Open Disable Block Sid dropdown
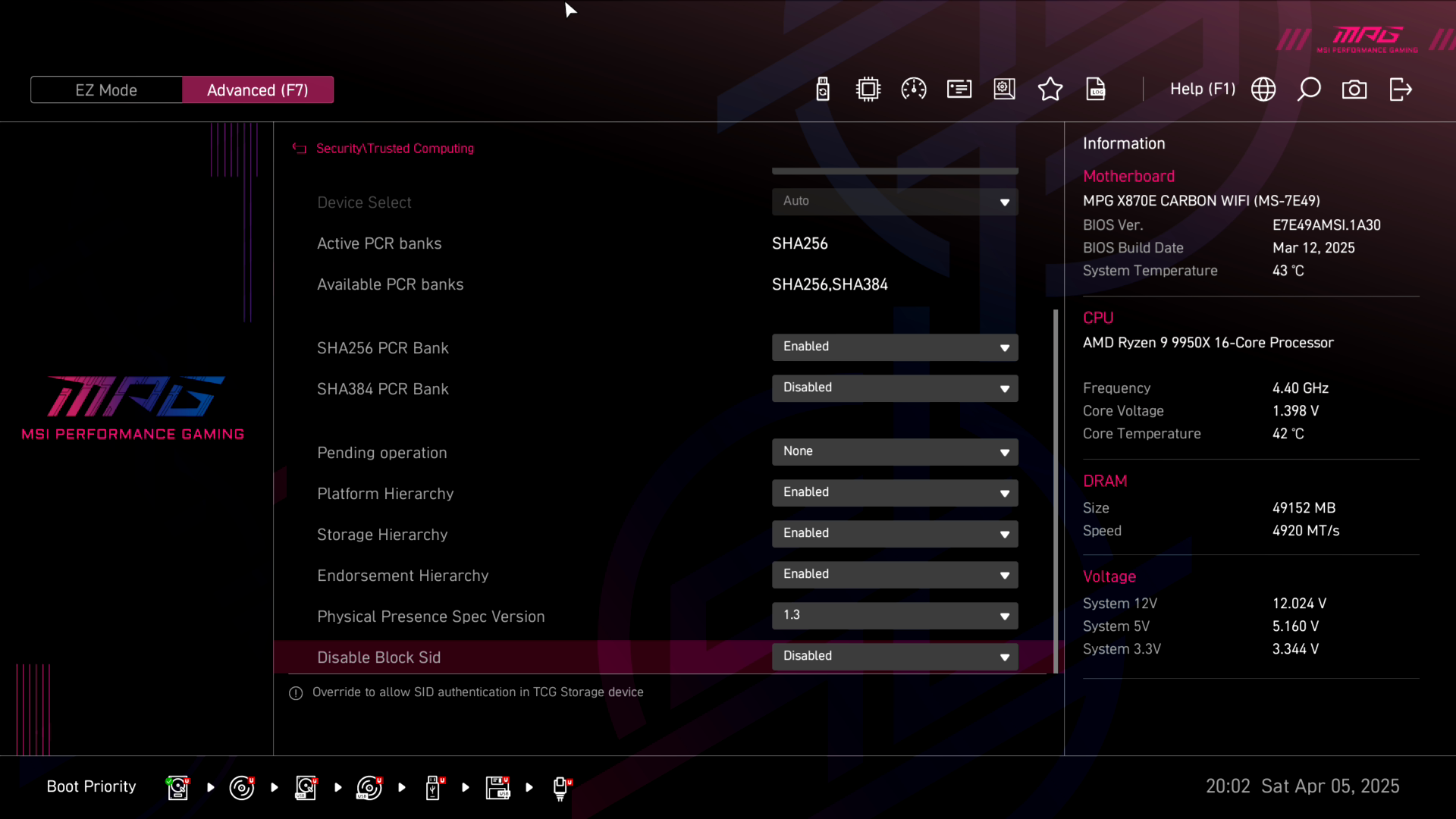This screenshot has width=1456, height=819. tap(895, 656)
